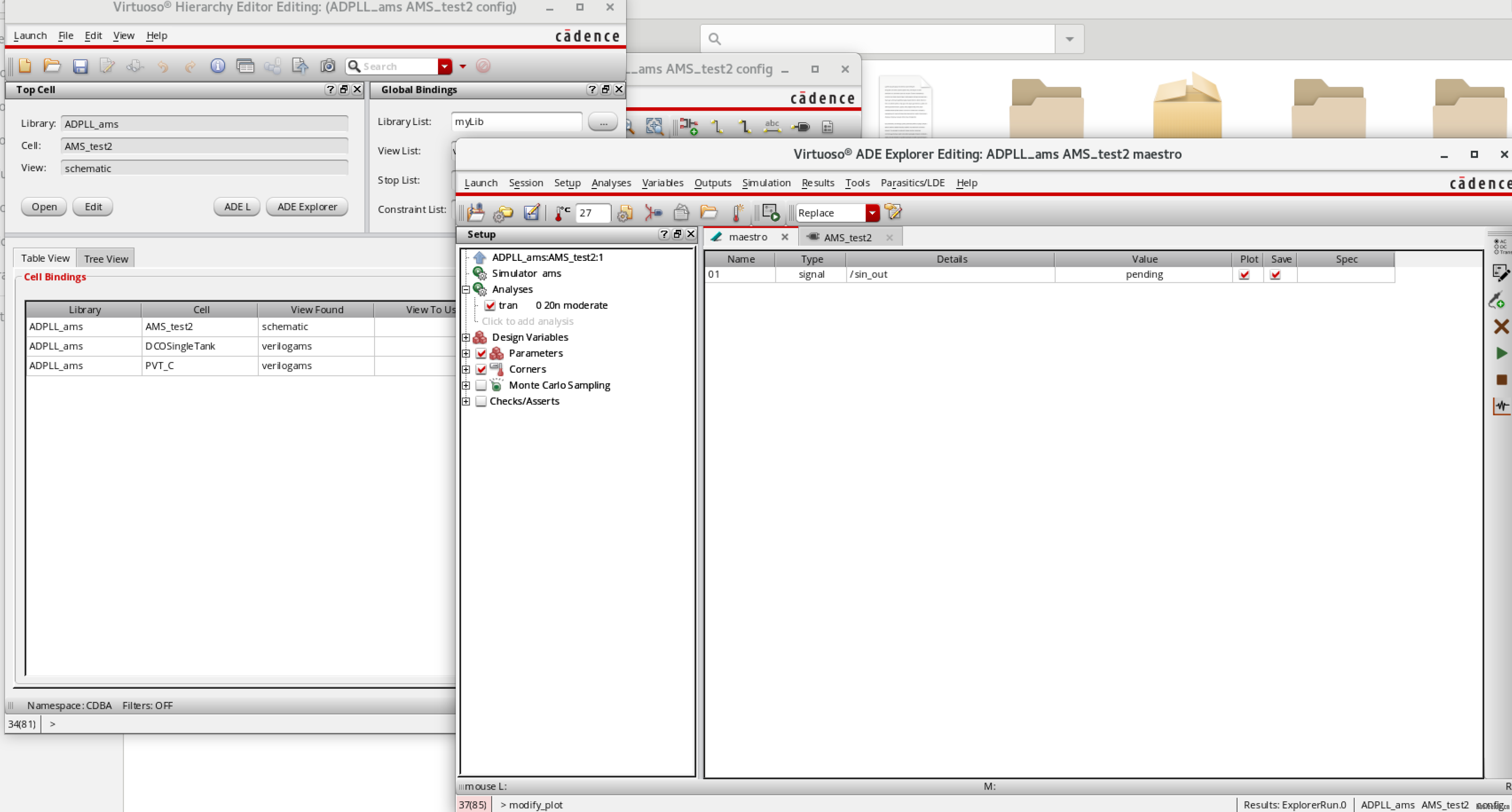The image size is (1512, 812).
Task: Click grey documents icon in ADE toolbar
Action: tap(681, 212)
